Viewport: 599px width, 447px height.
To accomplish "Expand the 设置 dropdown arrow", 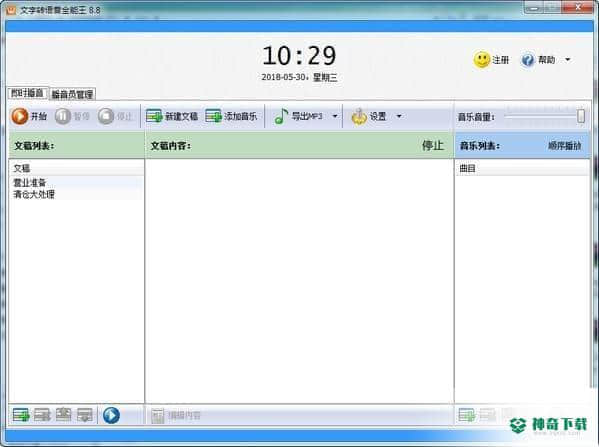I will (x=399, y=116).
